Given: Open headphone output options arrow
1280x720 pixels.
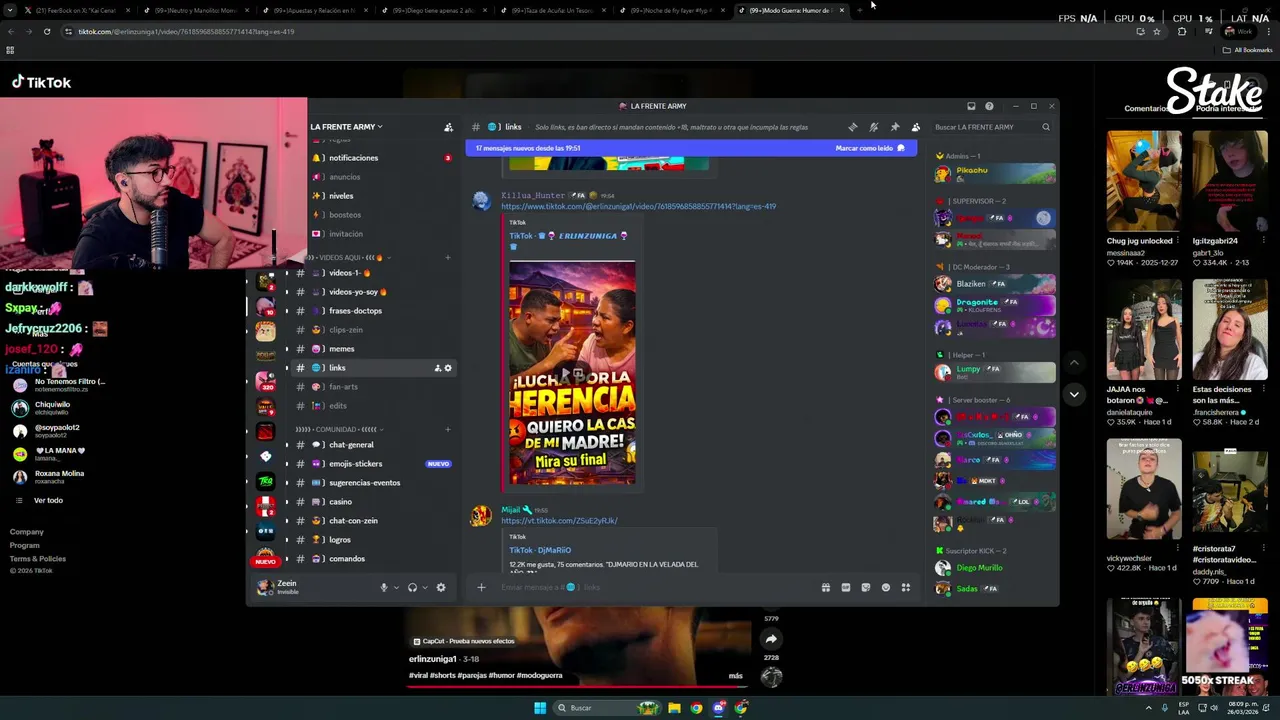Looking at the screenshot, I should pos(425,588).
